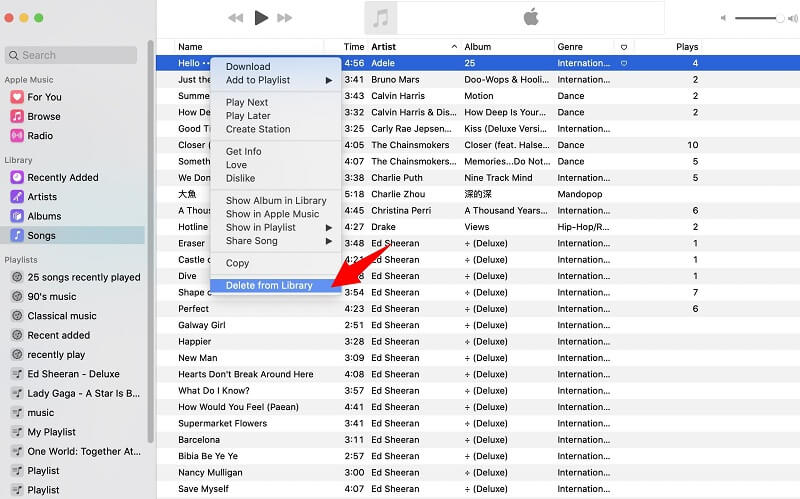The image size is (800, 499).
Task: Click the Browse music note icon
Action: pos(17,116)
